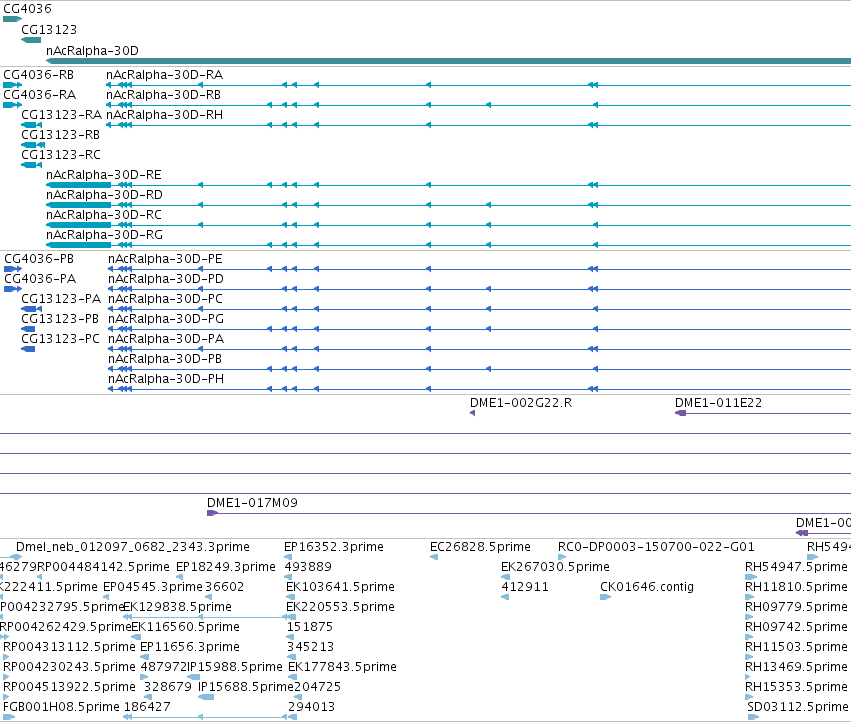The height and width of the screenshot is (722, 851).
Task: Click the EK129838.5prime feature label
Action: [x=177, y=607]
